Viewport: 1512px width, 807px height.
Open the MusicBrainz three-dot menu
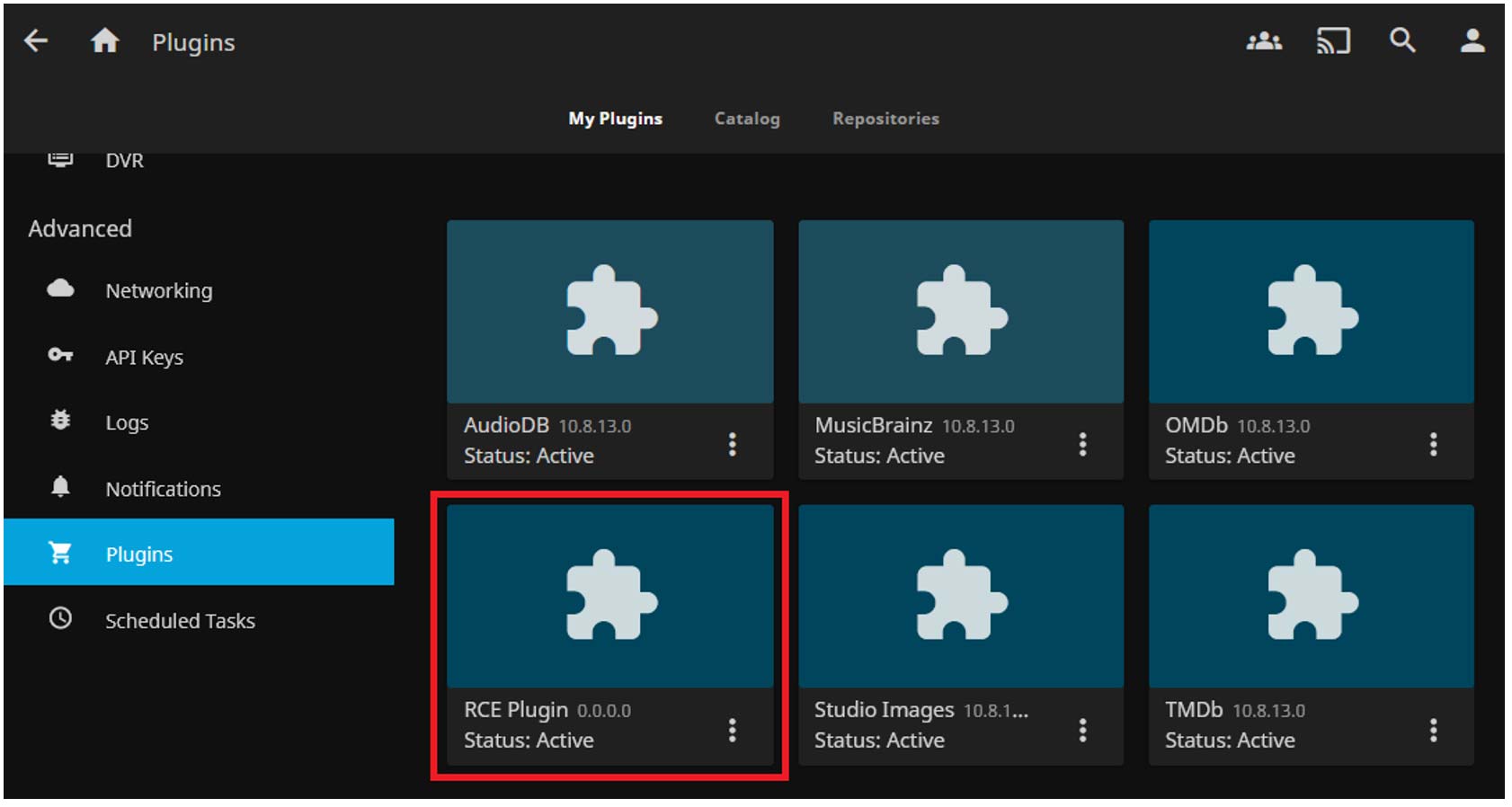[1082, 444]
